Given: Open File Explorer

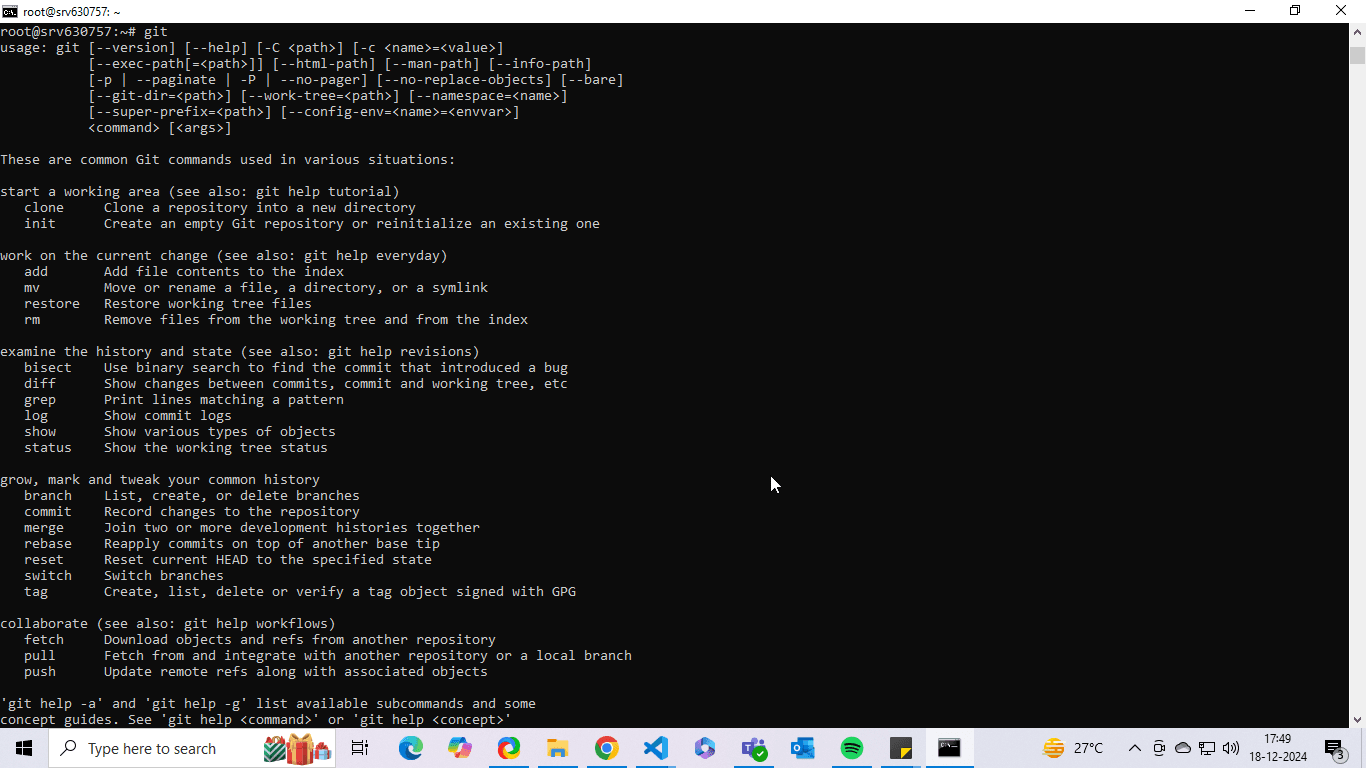Looking at the screenshot, I should [x=557, y=748].
